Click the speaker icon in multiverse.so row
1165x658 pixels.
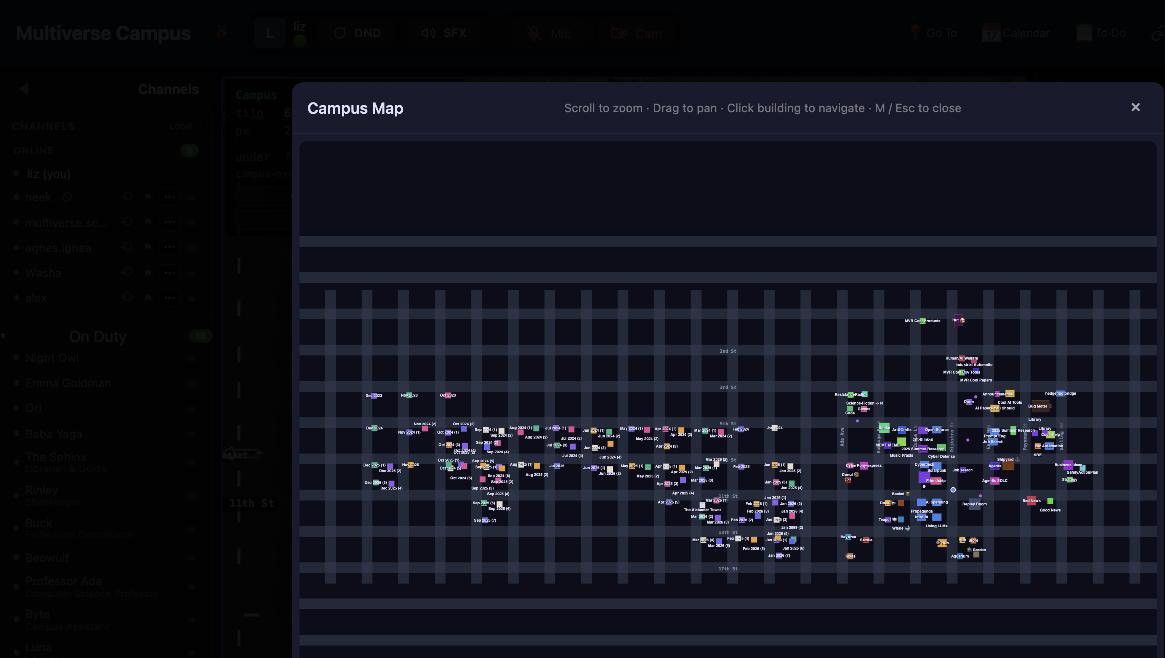(x=128, y=222)
